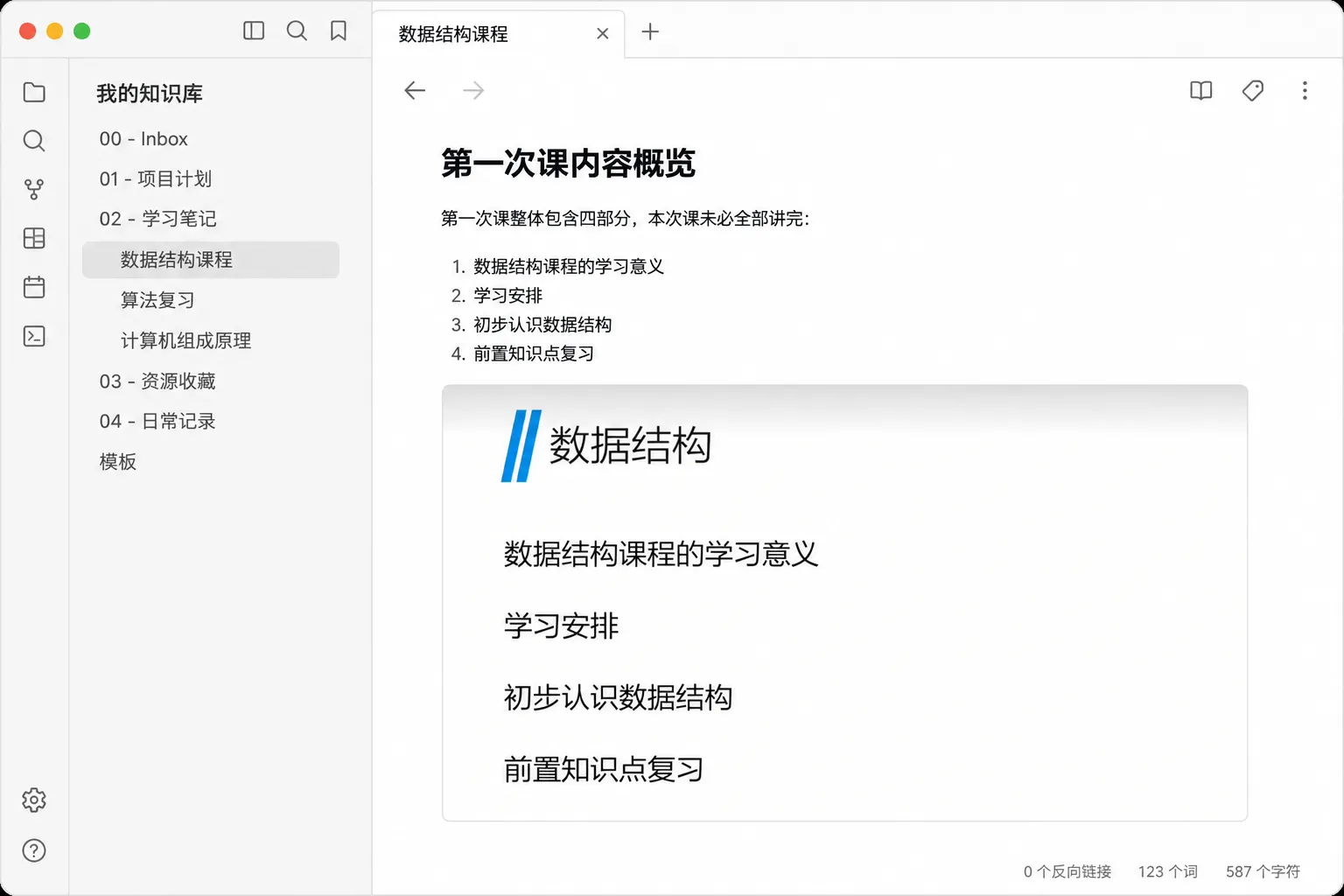Open search in the left ribbon
The height and width of the screenshot is (896, 1344).
point(34,141)
